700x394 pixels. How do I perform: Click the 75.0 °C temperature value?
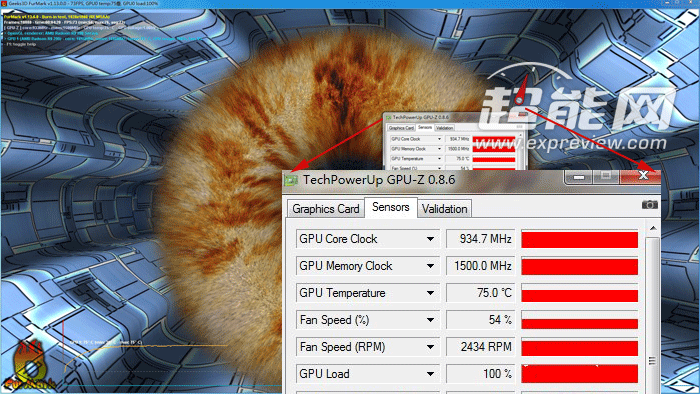point(480,293)
